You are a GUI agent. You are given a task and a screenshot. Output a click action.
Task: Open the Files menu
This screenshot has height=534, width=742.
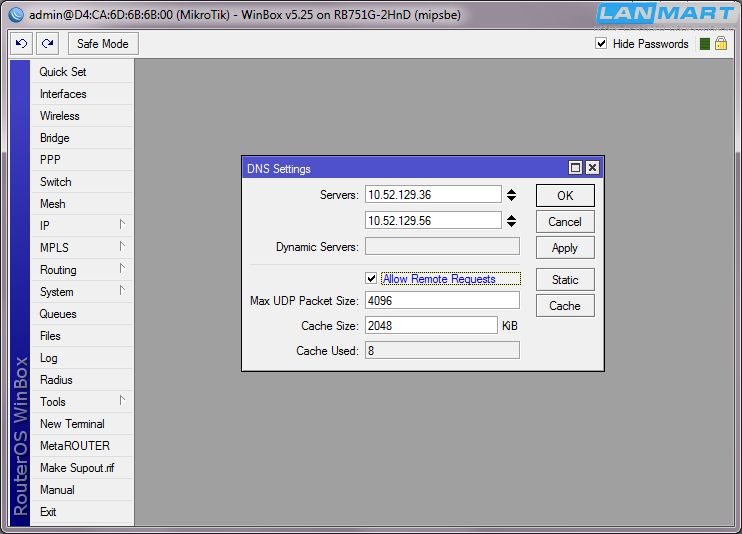tap(81, 336)
